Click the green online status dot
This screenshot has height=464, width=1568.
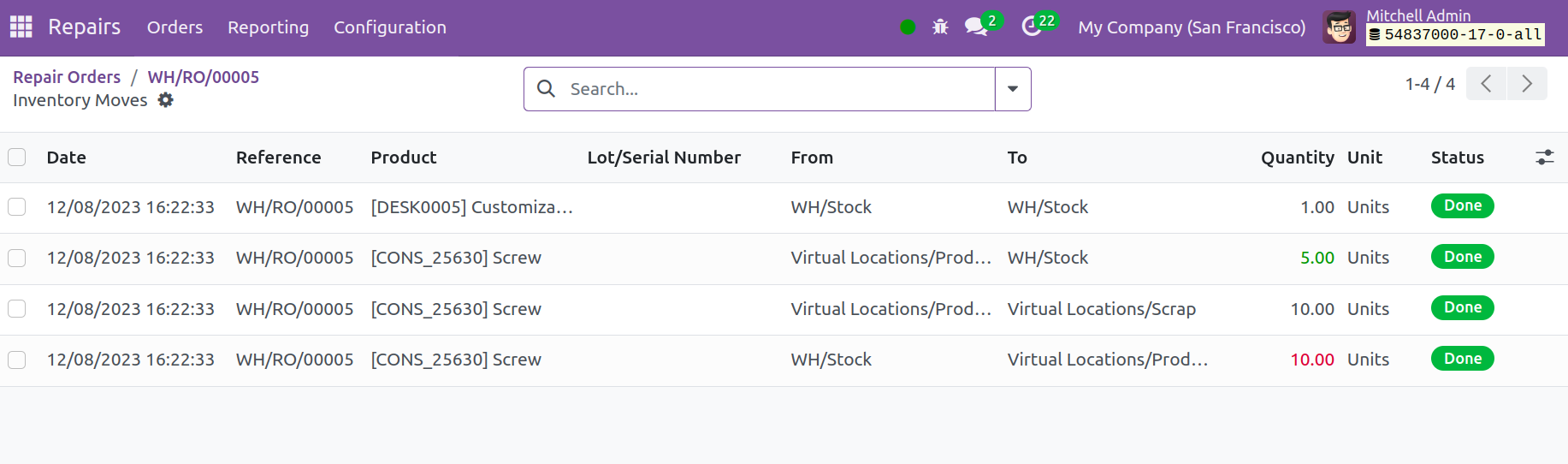(908, 27)
